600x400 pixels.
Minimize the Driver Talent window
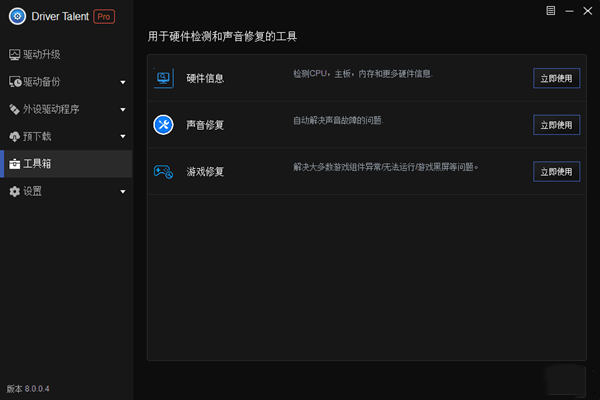(569, 11)
